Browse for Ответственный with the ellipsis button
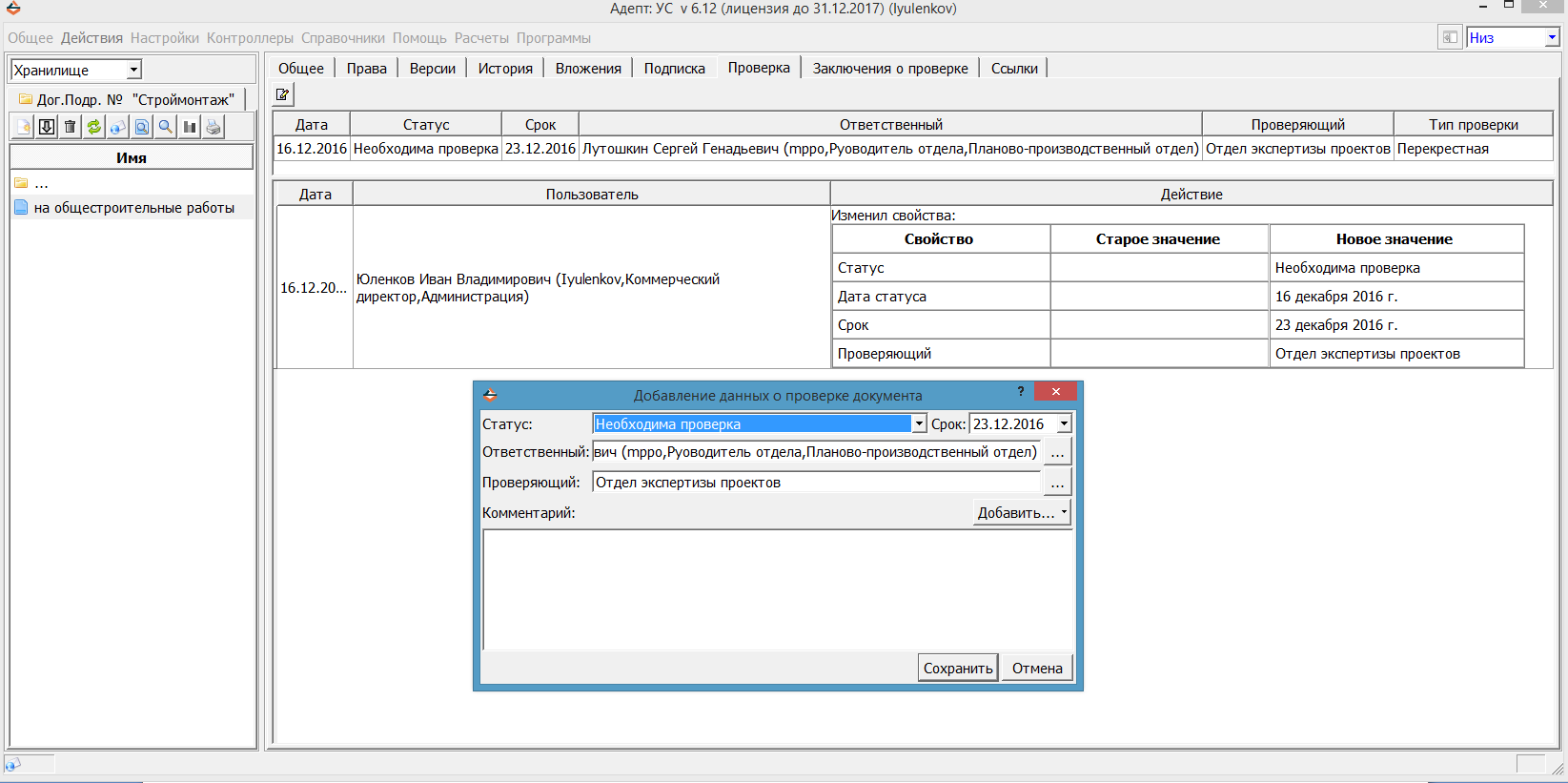1568x783 pixels. pos(1057,452)
